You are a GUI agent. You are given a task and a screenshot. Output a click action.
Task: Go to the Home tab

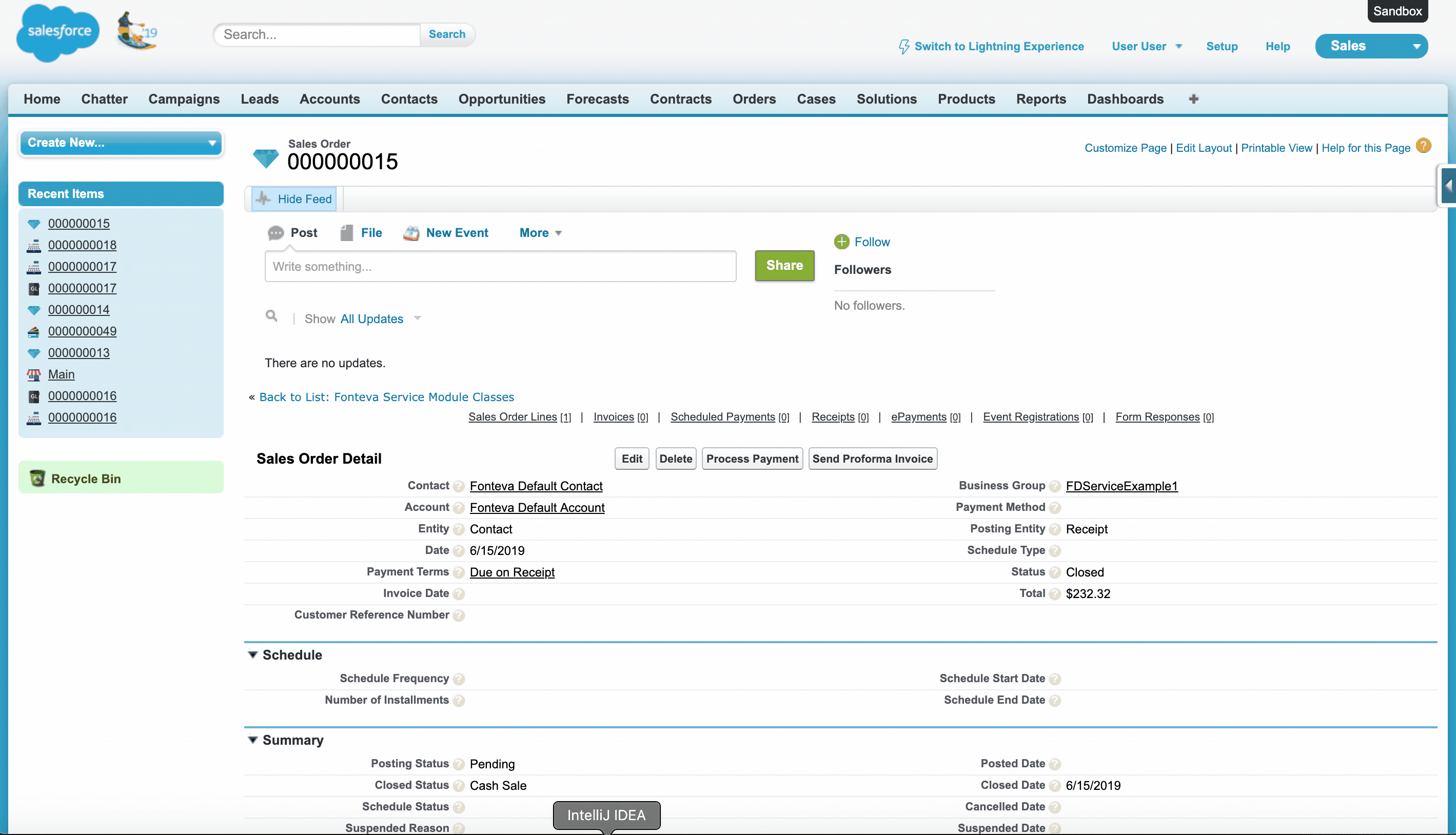point(42,99)
